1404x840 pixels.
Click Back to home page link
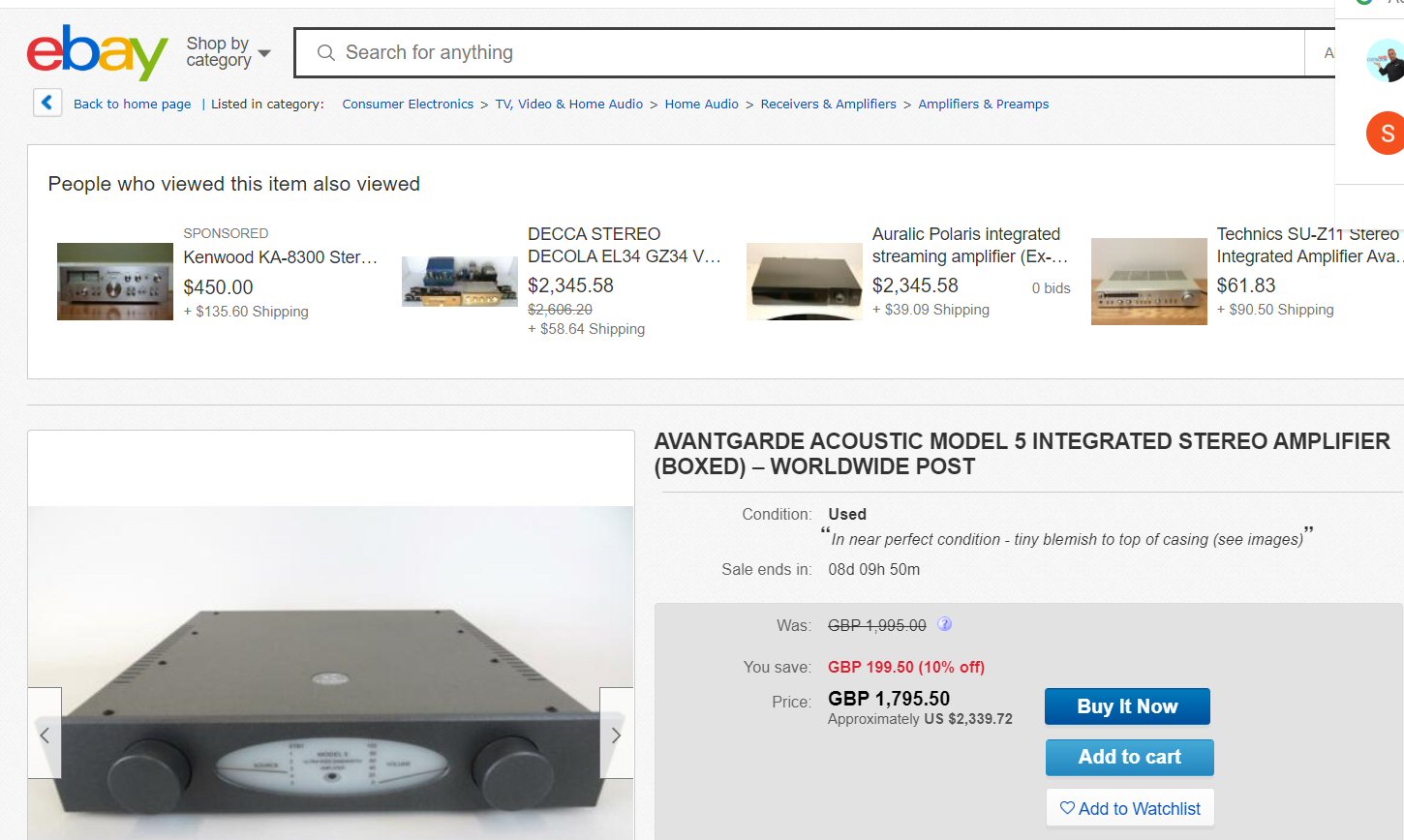[132, 105]
